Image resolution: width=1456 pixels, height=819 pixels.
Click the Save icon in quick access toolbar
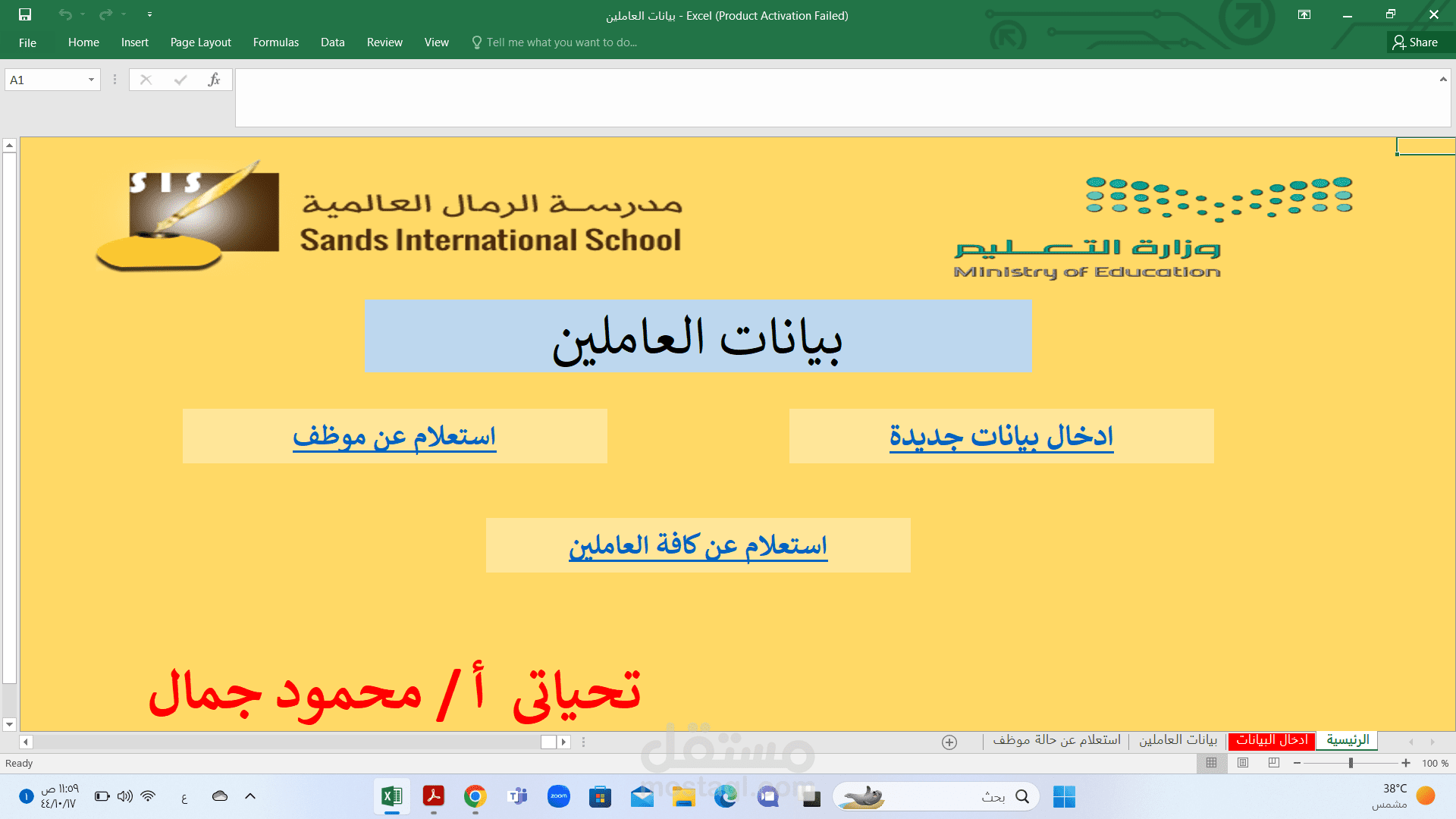(25, 14)
